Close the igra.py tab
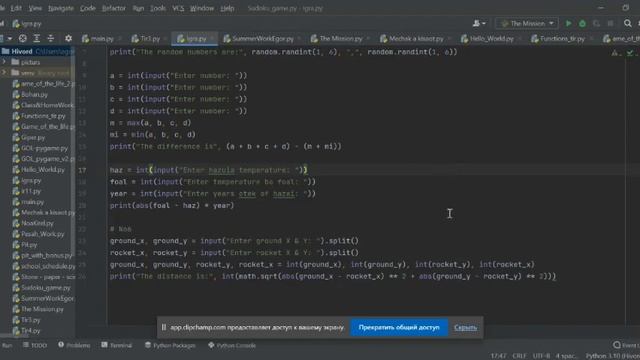 tap(213, 39)
